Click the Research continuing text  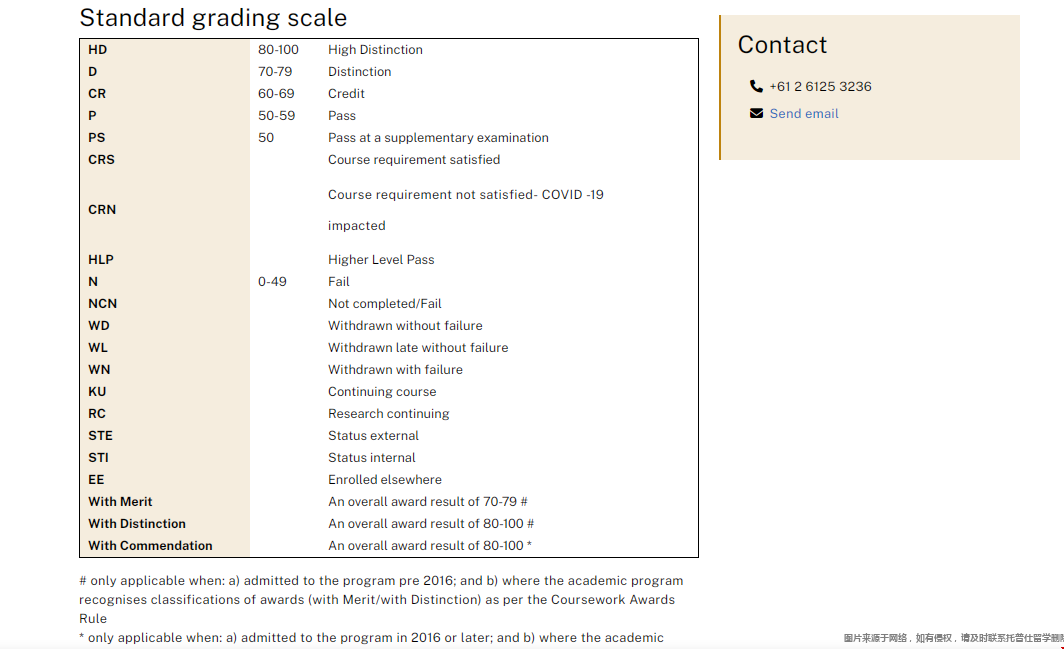(388, 413)
